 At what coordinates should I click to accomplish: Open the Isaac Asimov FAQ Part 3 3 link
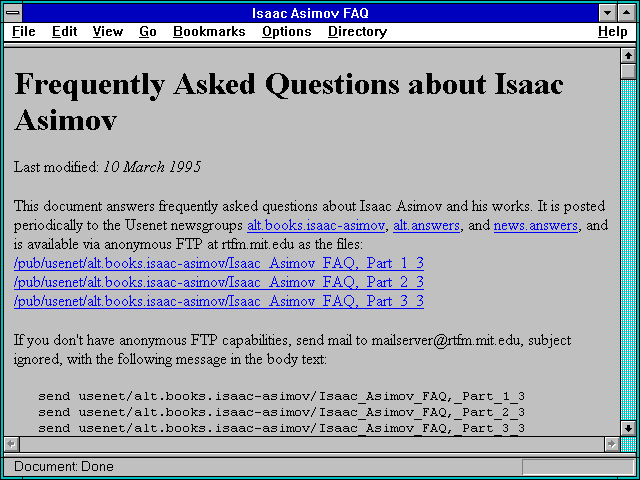click(219, 301)
